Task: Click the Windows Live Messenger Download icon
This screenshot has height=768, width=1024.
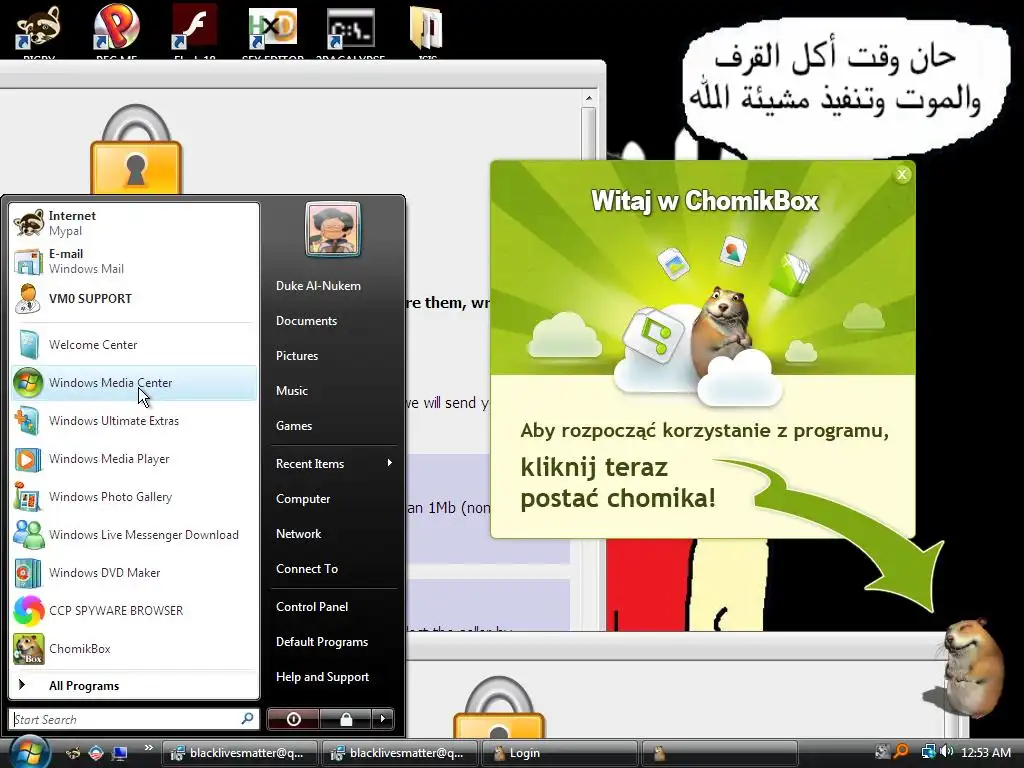Action: pos(27,535)
